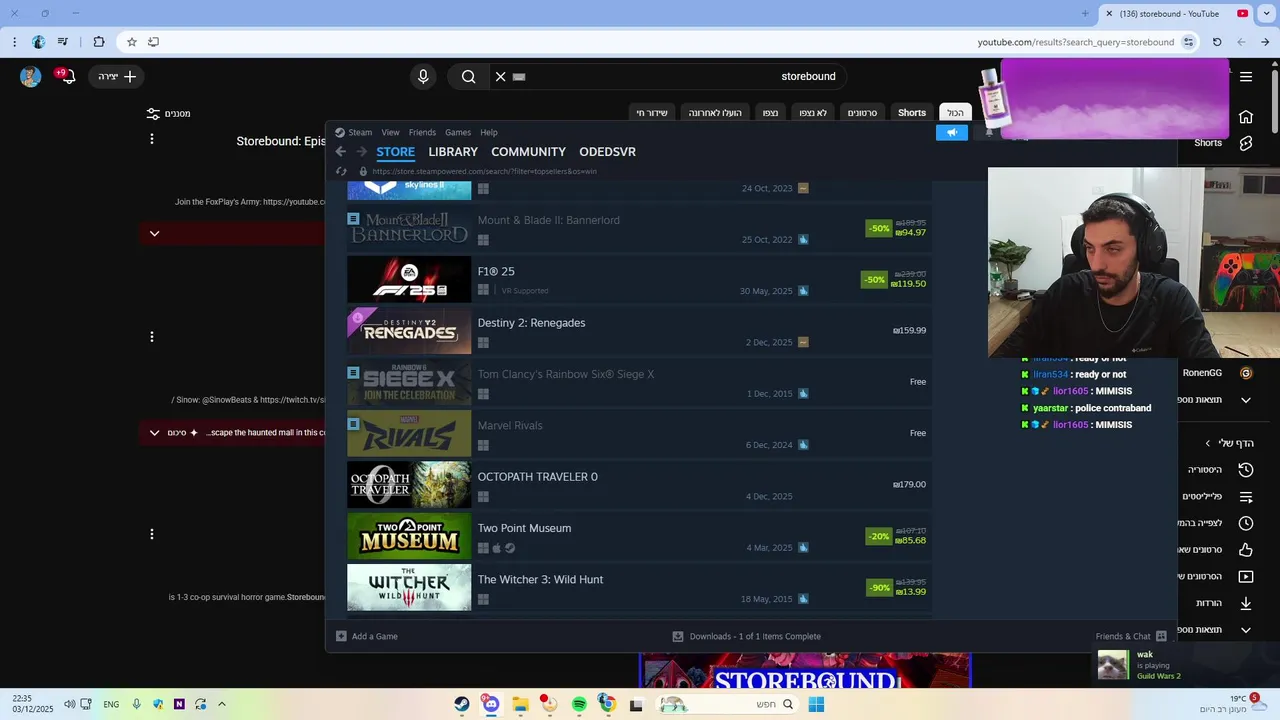Click the Two Point Museum thumbnail
1280x720 pixels.
tap(409, 536)
